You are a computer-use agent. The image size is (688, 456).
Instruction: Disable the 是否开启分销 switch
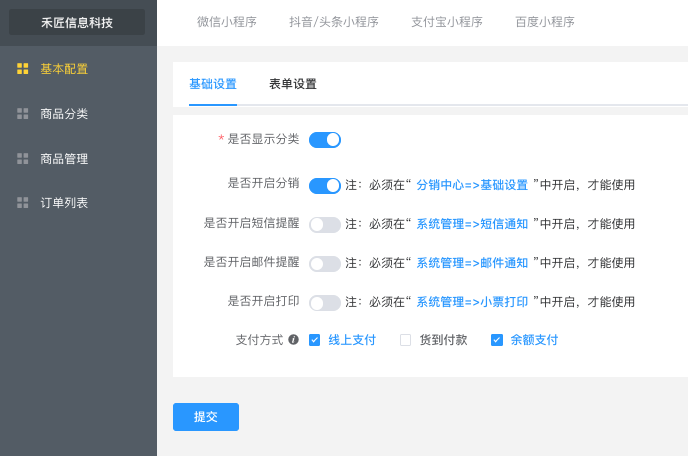325,186
